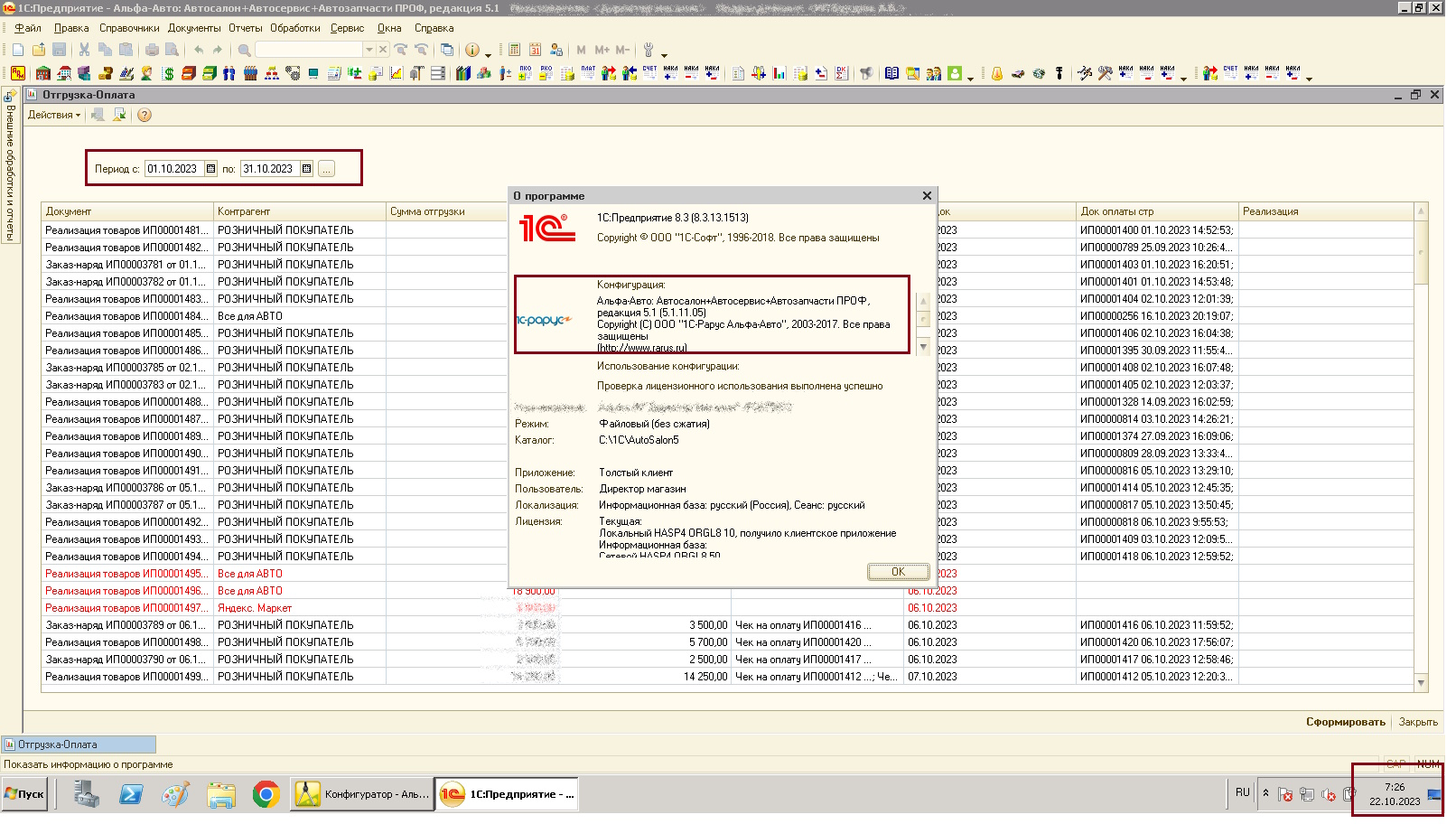Click the Windows list toolbar icon
This screenshot has height=824, width=1456.
coord(446,50)
